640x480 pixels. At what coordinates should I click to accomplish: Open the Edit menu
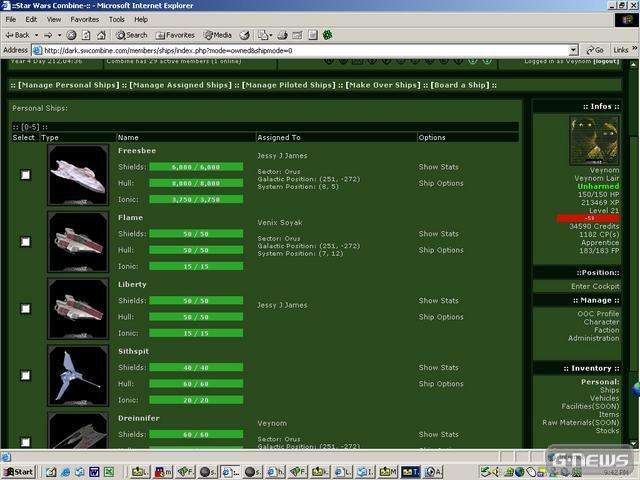(31, 19)
